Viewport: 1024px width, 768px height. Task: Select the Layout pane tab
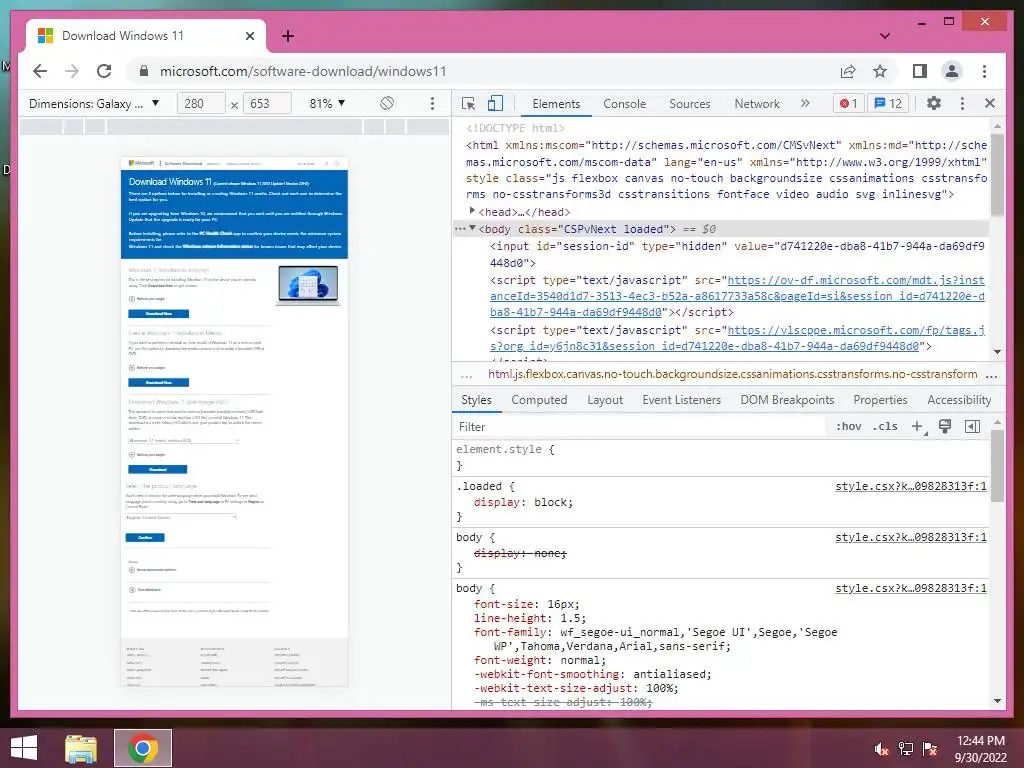pyautogui.click(x=605, y=400)
